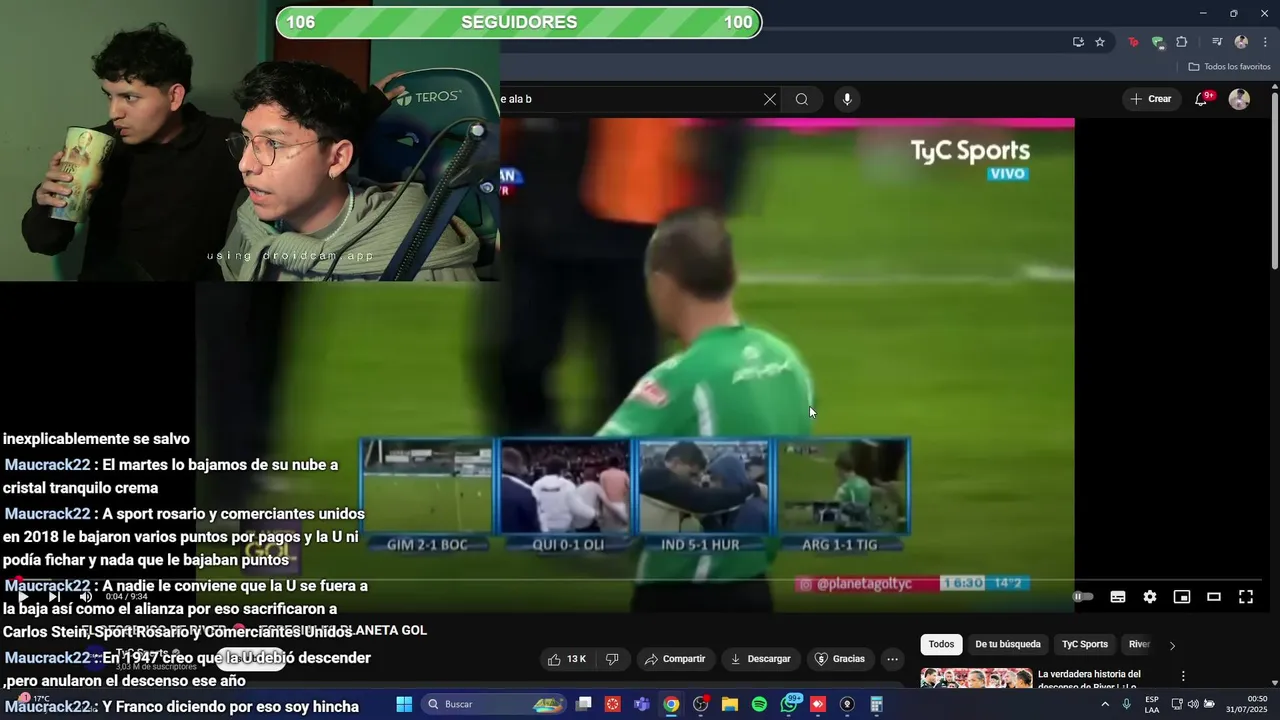Start voice search with the microphone icon
This screenshot has width=1280, height=720.
(847, 99)
